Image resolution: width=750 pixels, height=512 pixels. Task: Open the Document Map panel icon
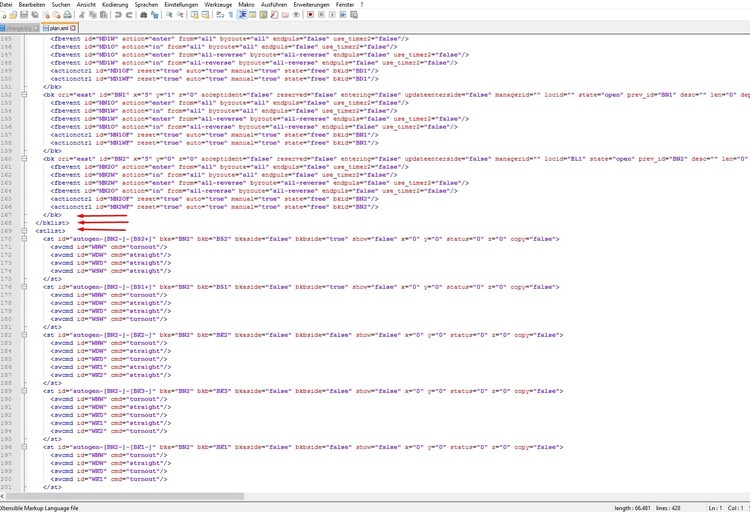click(263, 15)
